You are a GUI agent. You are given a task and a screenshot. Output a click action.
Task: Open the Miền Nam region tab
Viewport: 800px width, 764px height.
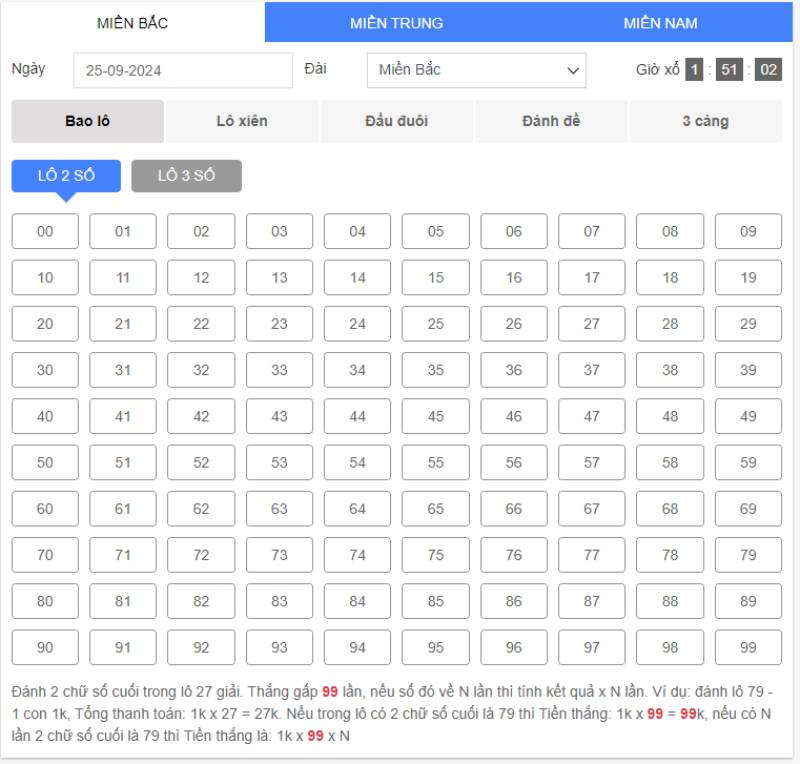click(660, 23)
